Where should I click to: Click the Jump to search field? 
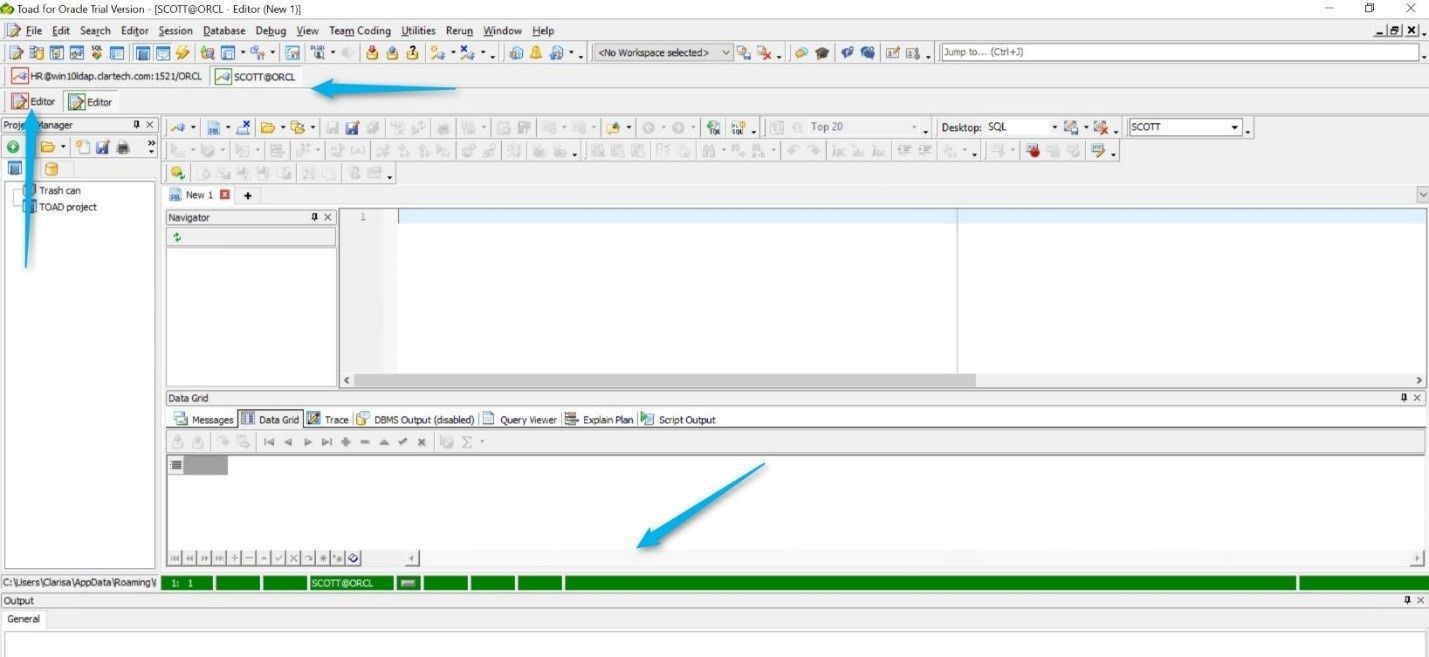click(1180, 52)
